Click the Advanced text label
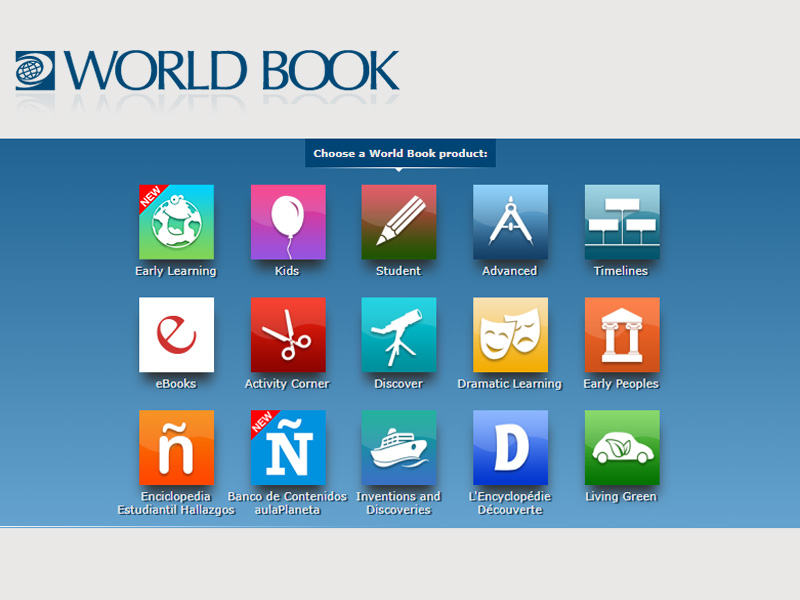Viewport: 800px width, 600px height. coord(510,271)
